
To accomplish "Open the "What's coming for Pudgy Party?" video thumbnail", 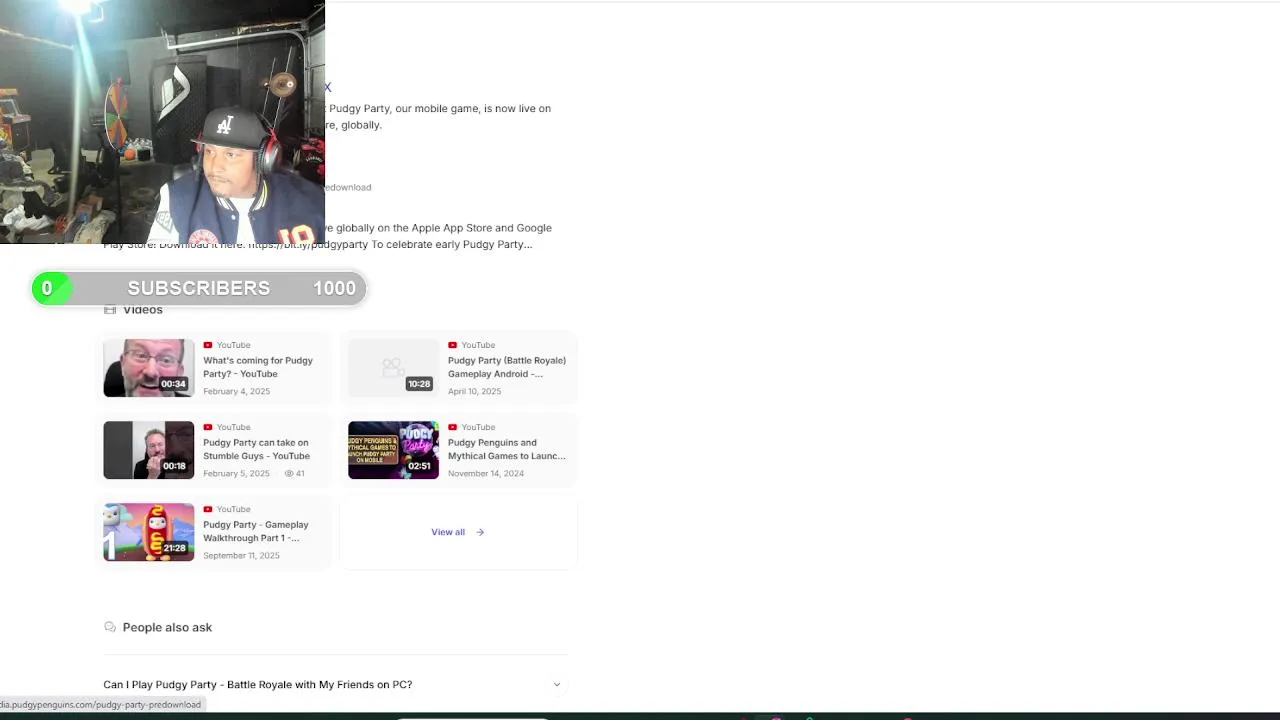I will tap(149, 368).
